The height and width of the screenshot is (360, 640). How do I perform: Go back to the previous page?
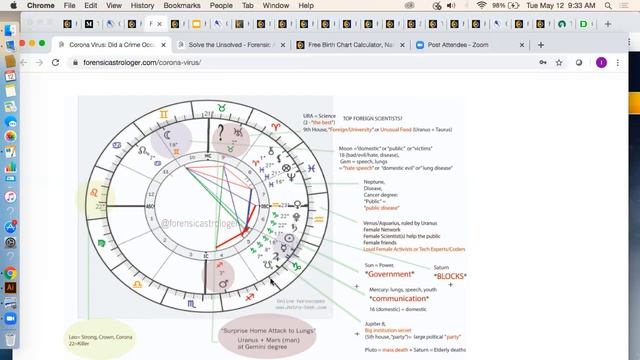click(24, 62)
